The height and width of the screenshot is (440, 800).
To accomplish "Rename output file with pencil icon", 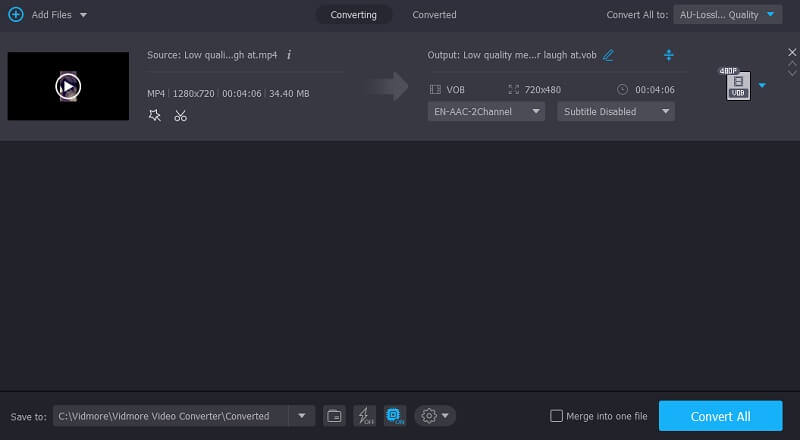I will (x=608, y=54).
